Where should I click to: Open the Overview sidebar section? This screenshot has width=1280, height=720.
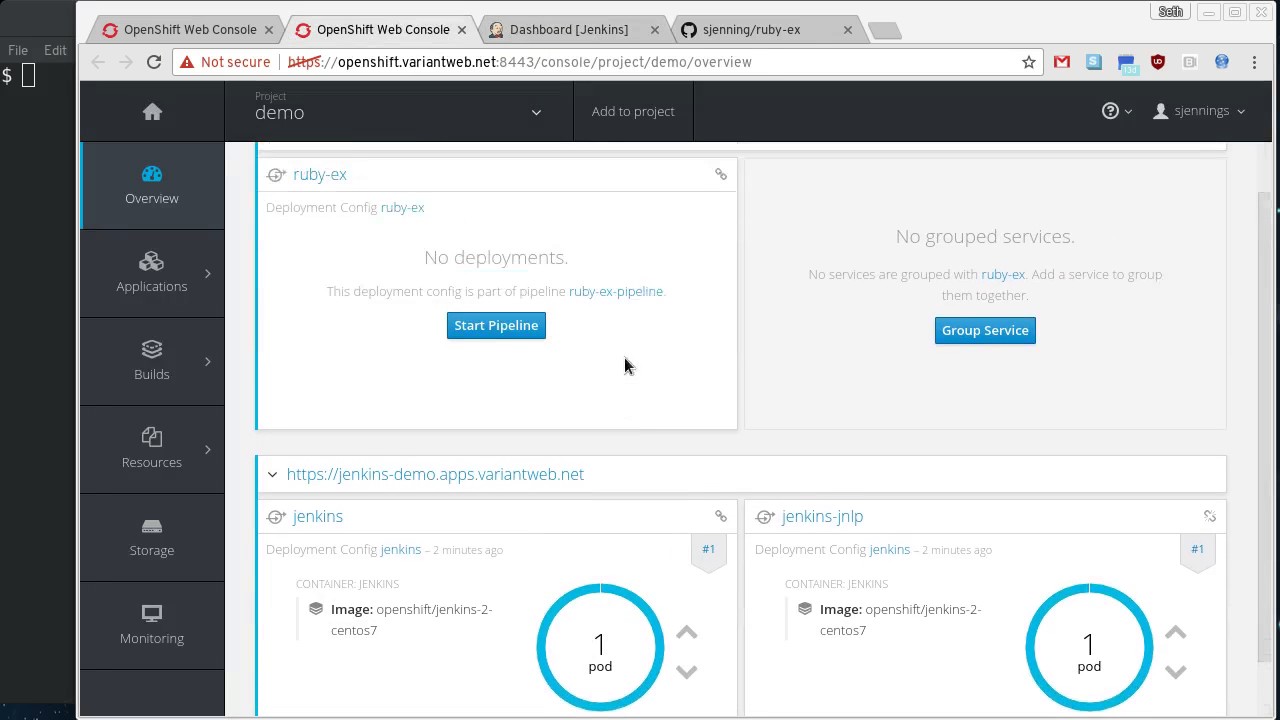coord(152,186)
